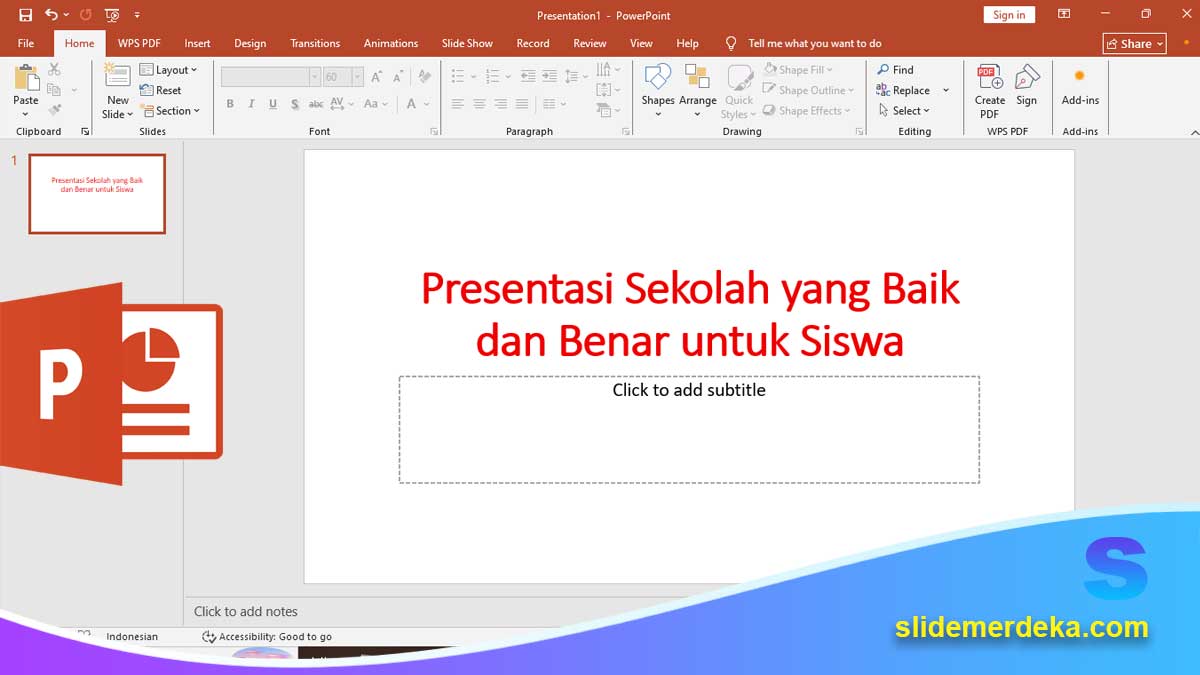Open Quick Styles gallery
This screenshot has height=675, width=1200.
(739, 92)
